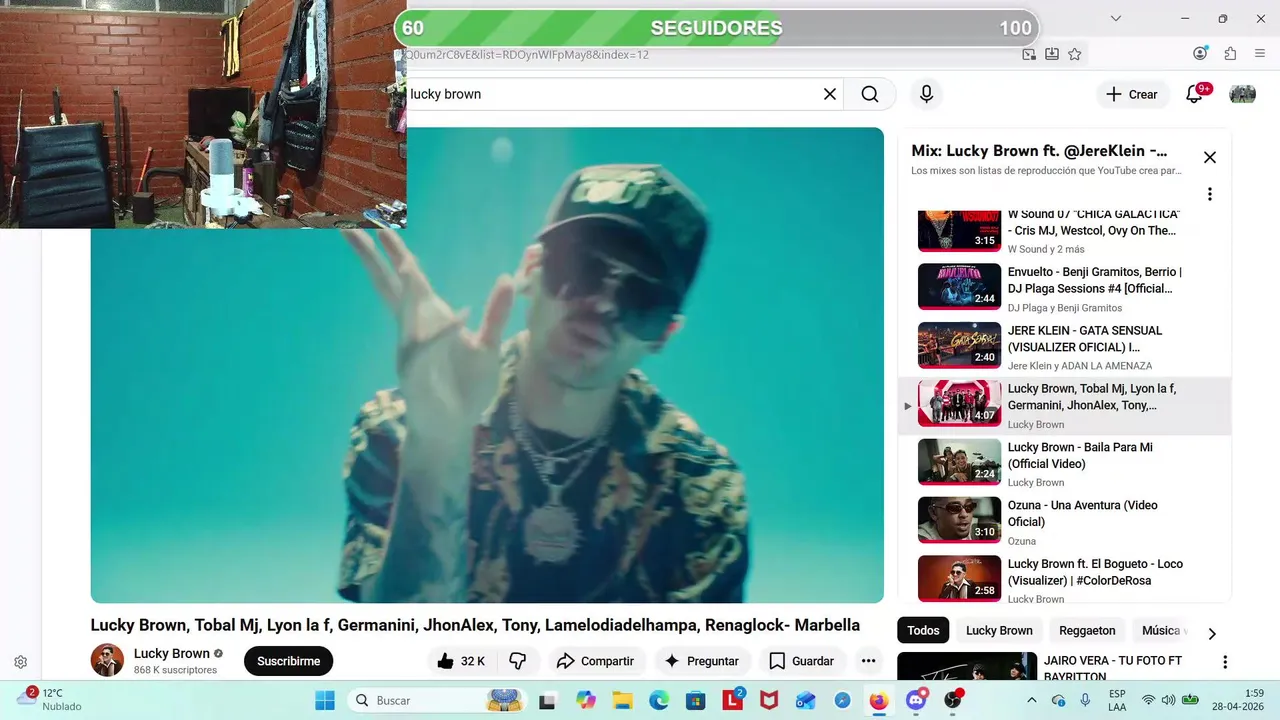Bookmark the page with the star icon
The image size is (1280, 720).
click(1075, 54)
